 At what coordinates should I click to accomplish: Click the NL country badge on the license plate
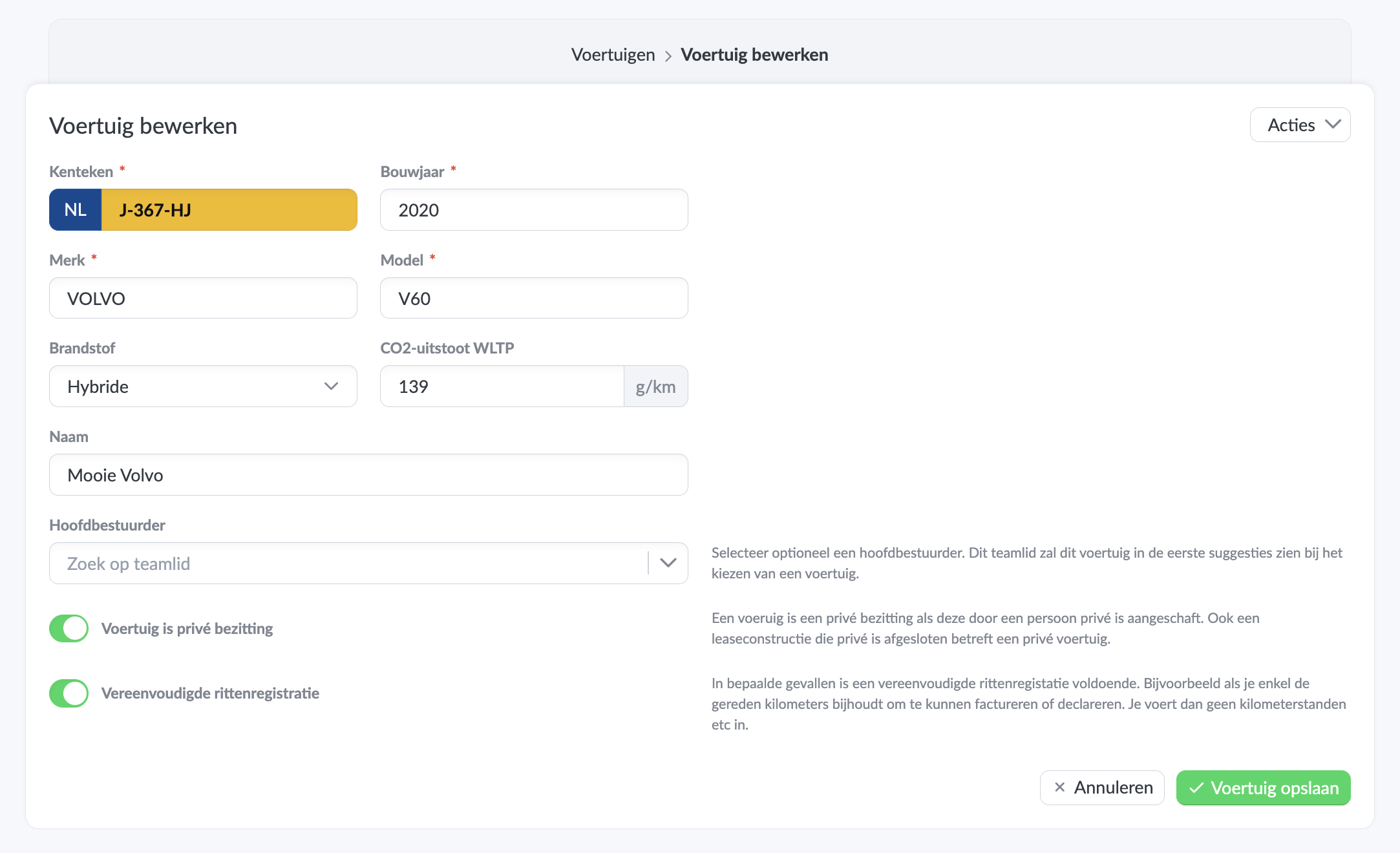pos(75,209)
